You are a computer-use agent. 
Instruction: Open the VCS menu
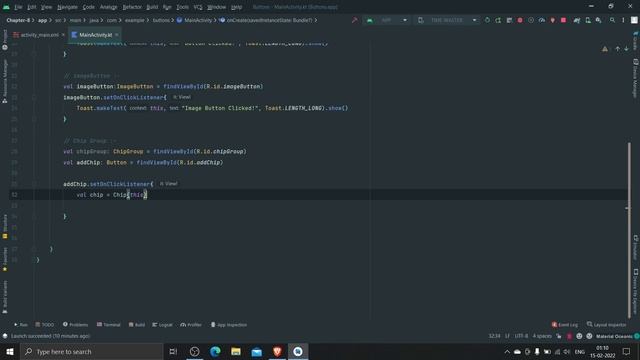(x=198, y=7)
